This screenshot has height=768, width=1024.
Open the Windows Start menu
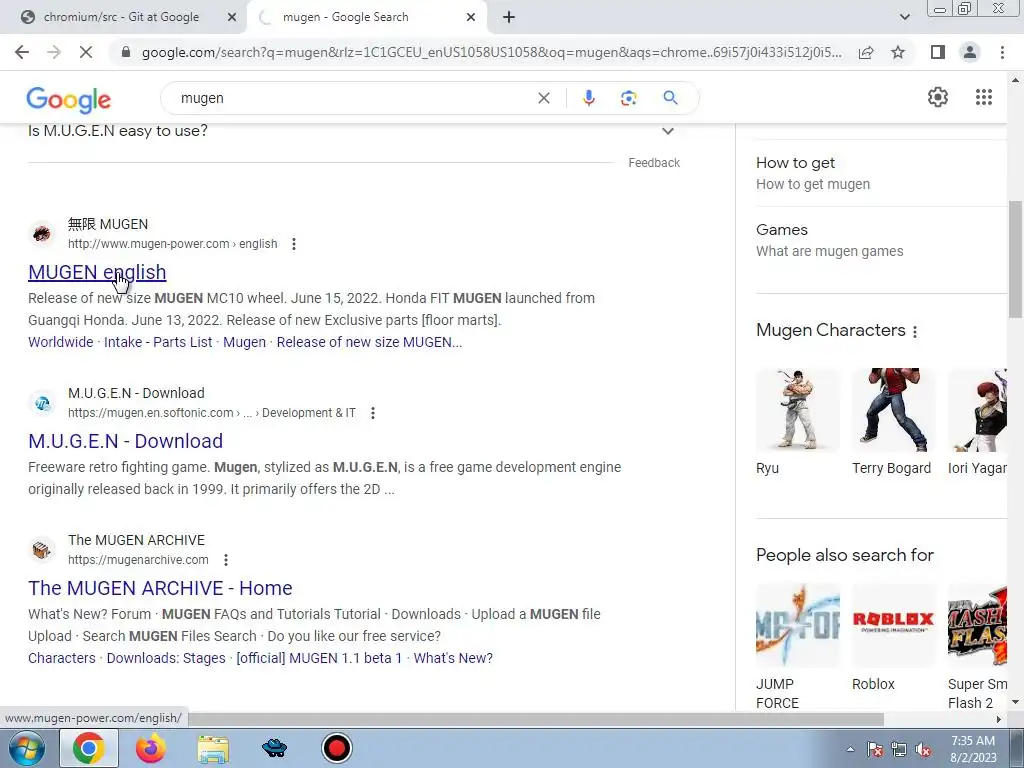(x=27, y=748)
